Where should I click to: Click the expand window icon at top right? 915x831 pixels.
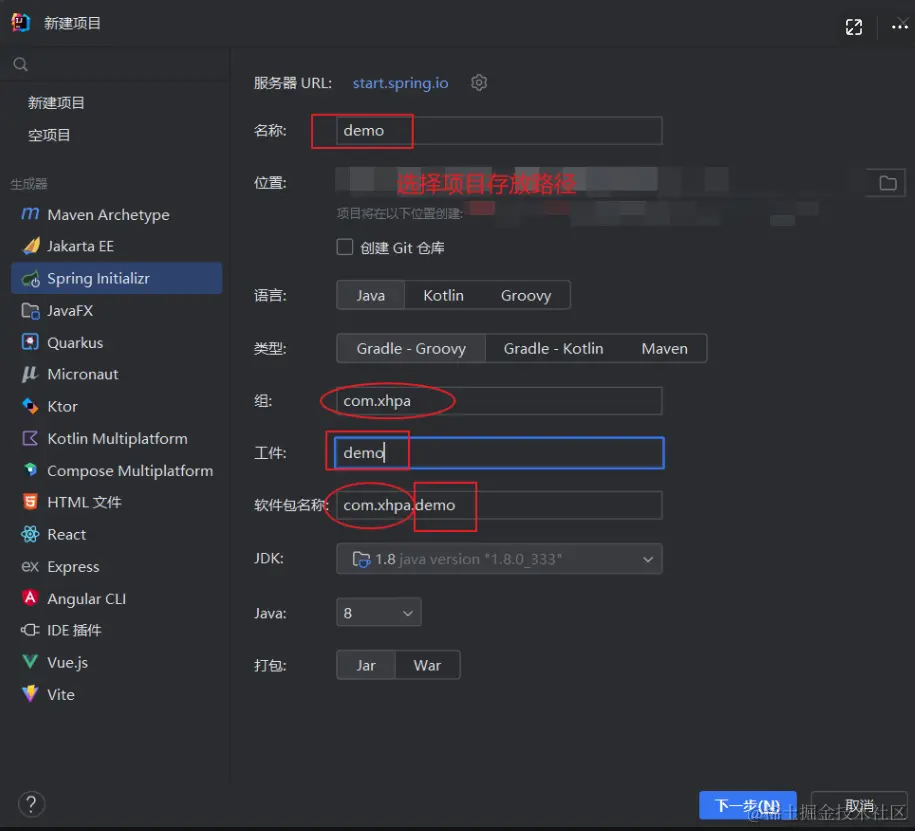click(x=854, y=27)
